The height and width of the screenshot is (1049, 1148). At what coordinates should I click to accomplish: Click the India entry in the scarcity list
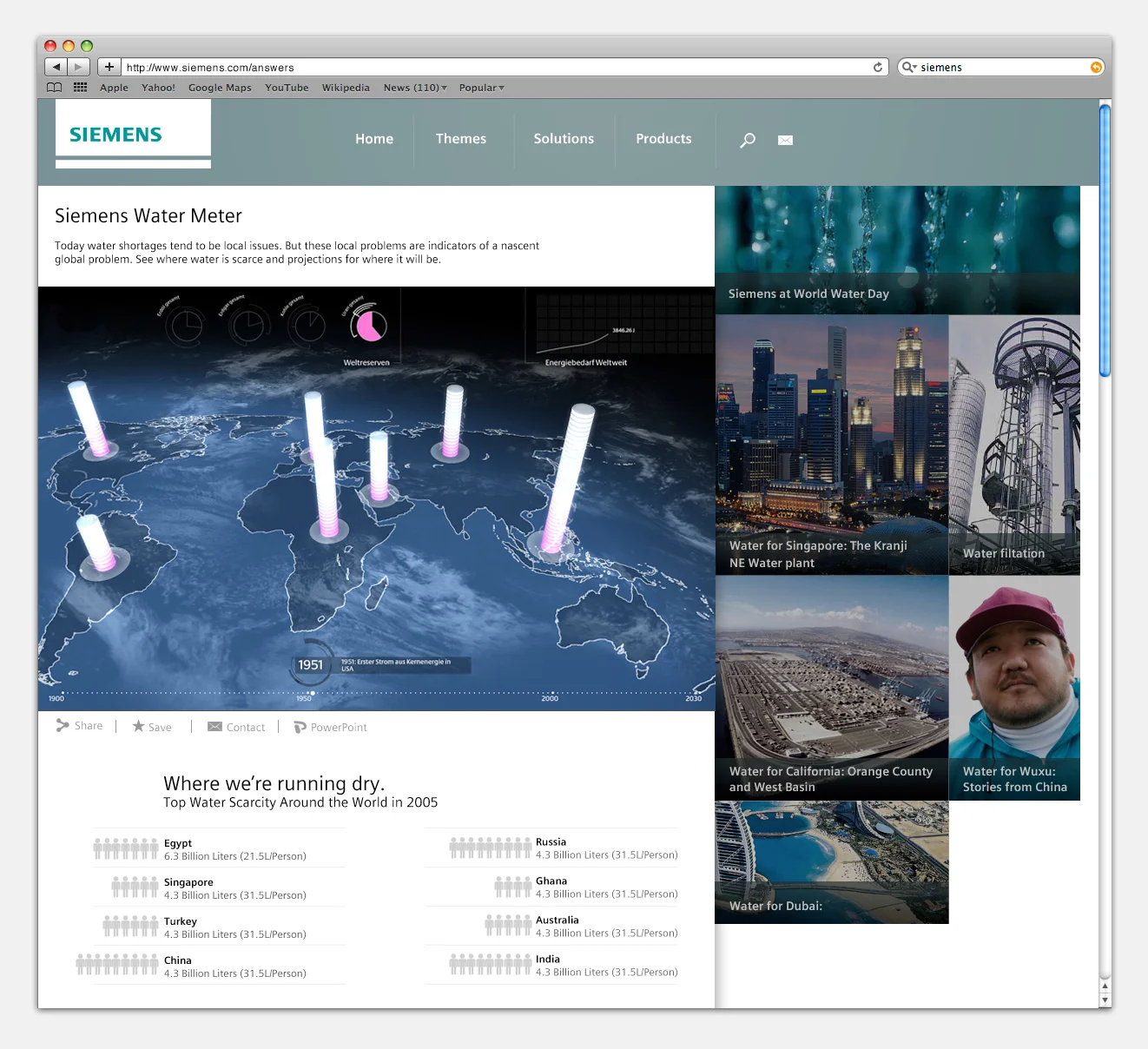(x=552, y=966)
